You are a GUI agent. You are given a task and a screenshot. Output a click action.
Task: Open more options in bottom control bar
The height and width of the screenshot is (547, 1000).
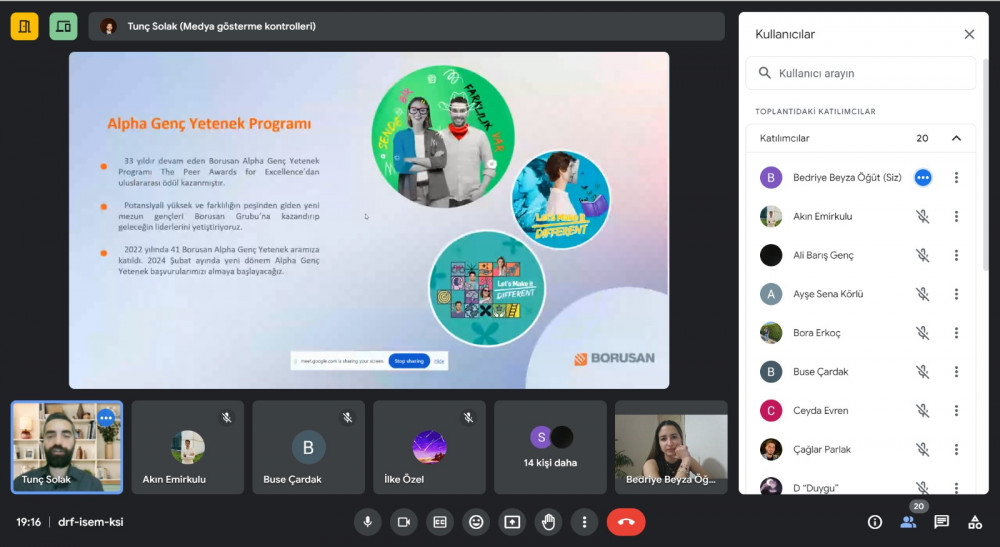(584, 522)
